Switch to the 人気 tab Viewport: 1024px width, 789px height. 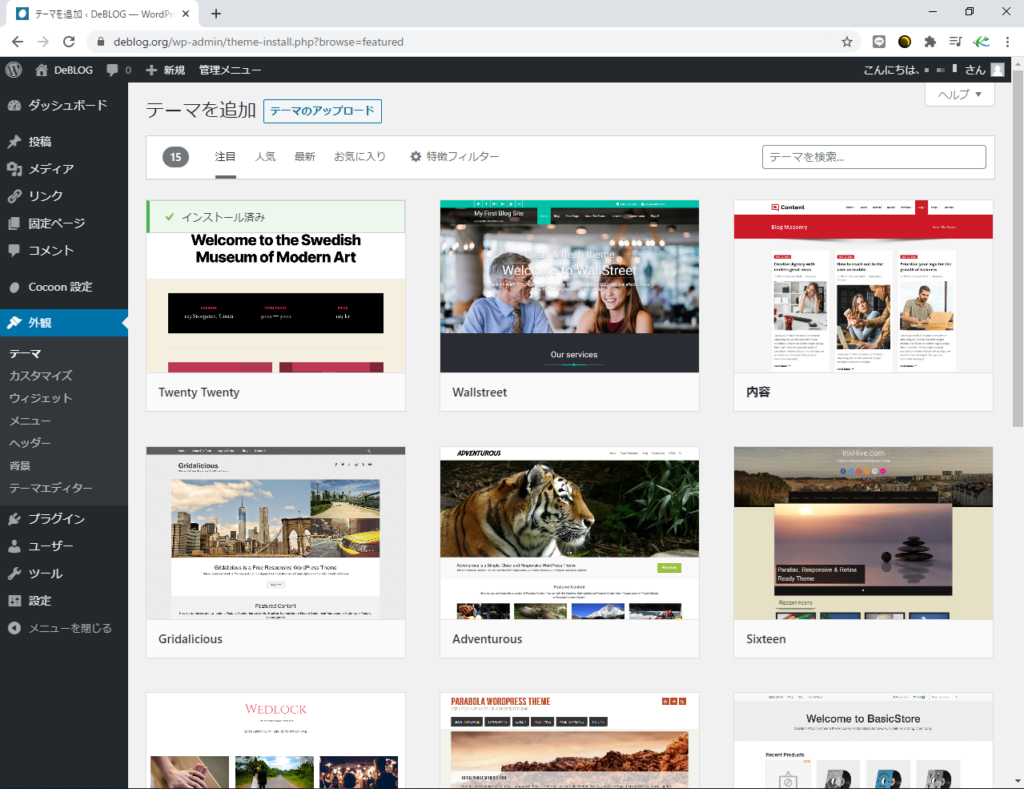click(x=265, y=157)
